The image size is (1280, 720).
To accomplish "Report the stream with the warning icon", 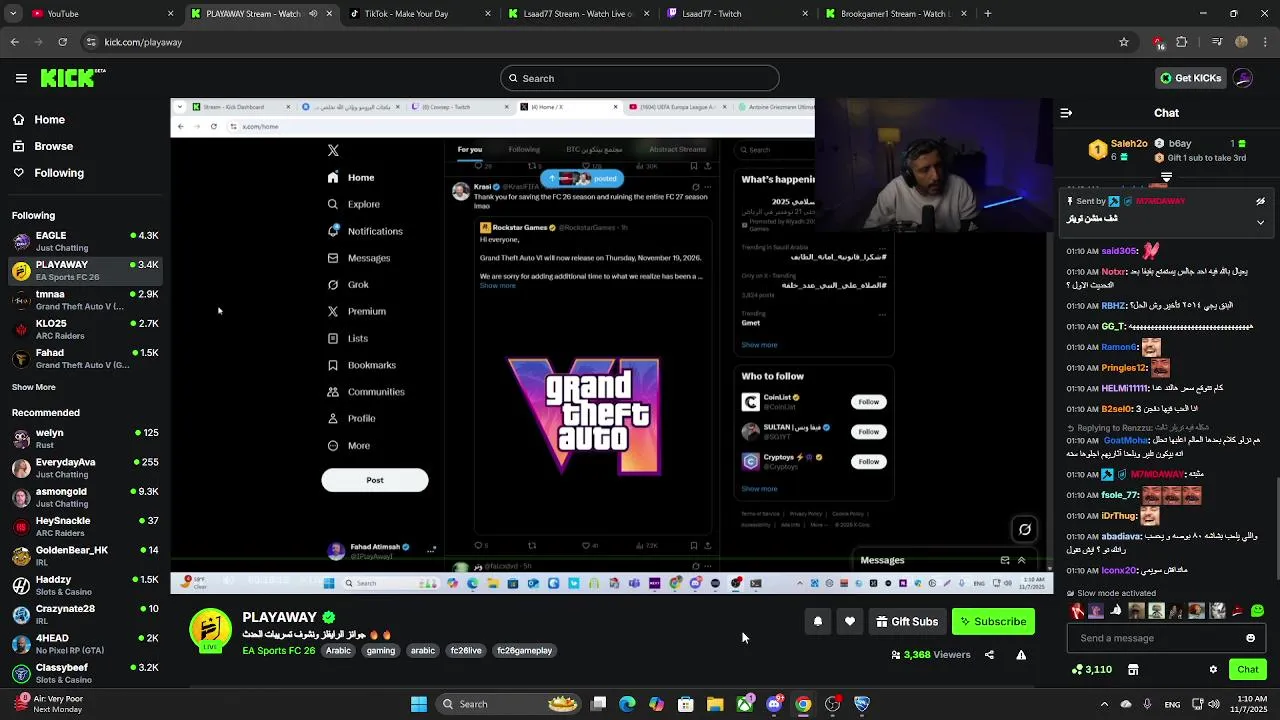I will click(1021, 655).
